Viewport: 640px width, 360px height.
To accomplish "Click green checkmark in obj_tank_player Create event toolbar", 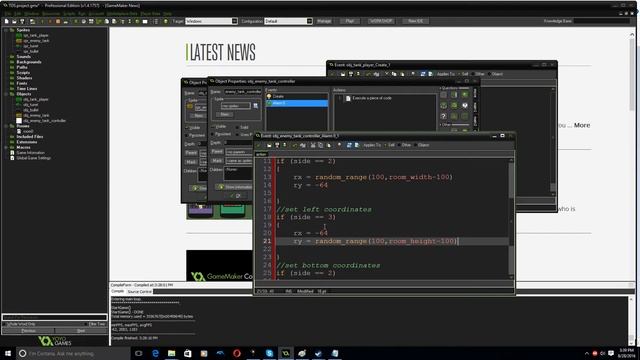I will click(x=332, y=74).
